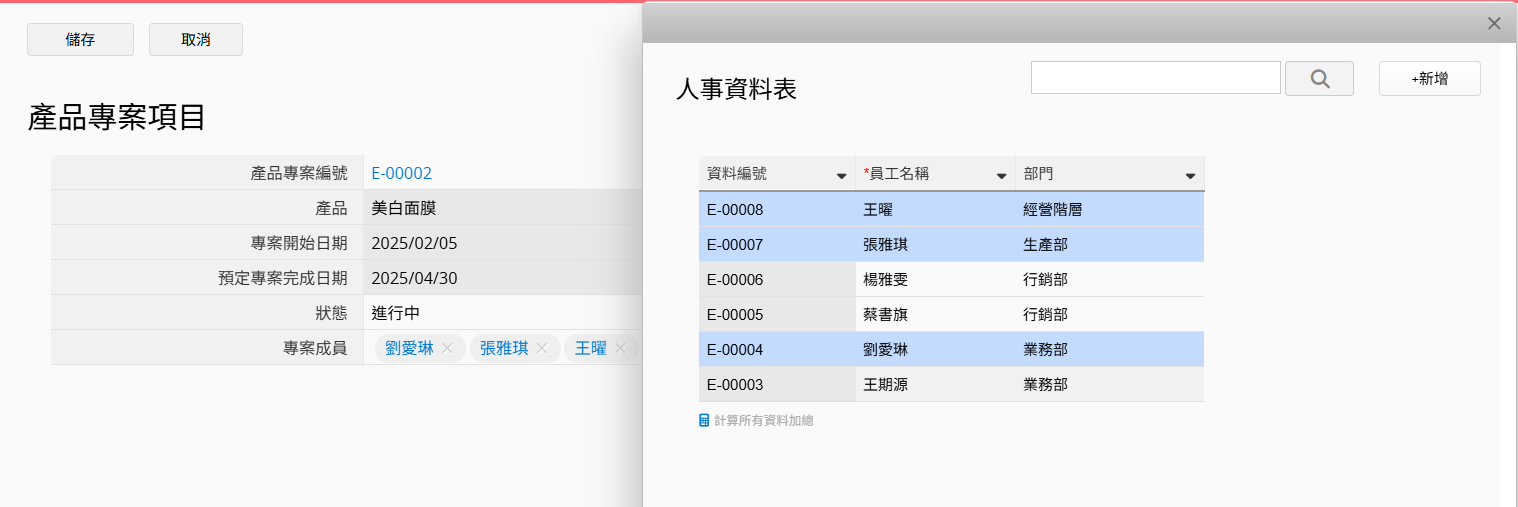Open 資料編號 column dropdown arrow

[x=841, y=176]
